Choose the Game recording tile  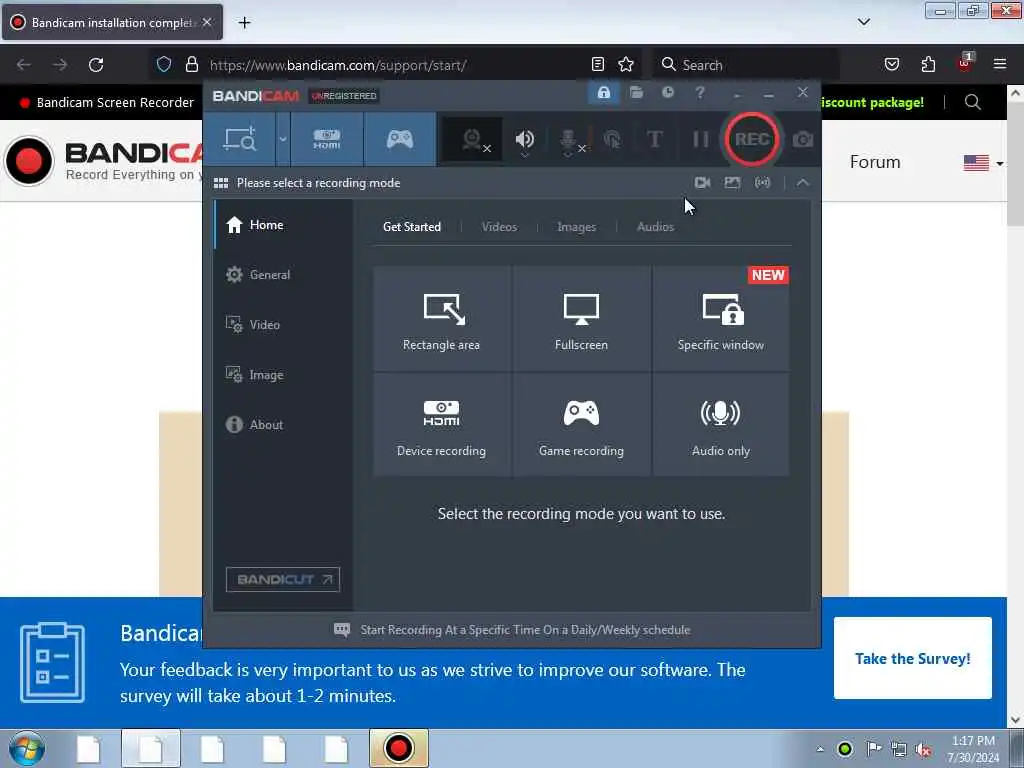click(x=581, y=424)
